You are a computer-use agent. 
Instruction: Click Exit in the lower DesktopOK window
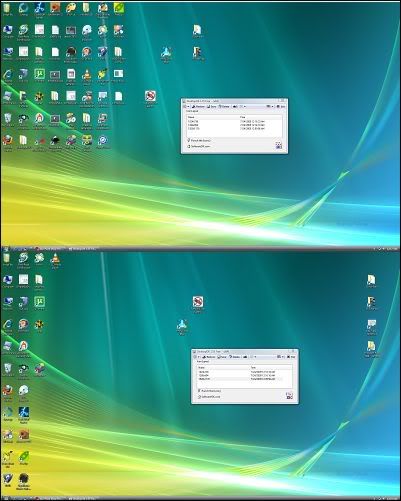click(291, 357)
